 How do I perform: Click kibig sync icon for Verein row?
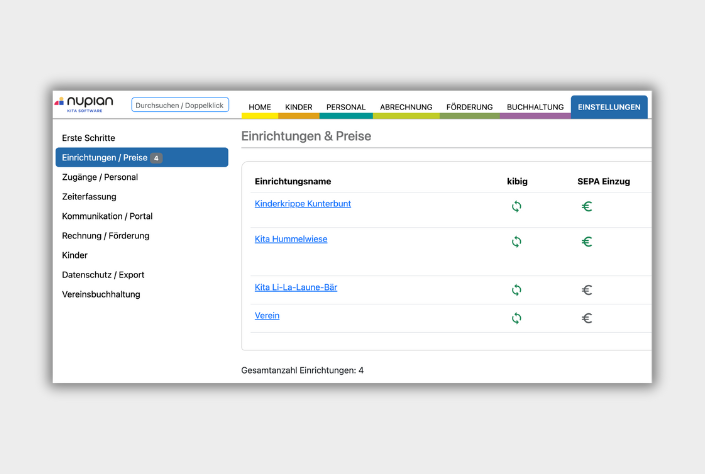coord(517,318)
